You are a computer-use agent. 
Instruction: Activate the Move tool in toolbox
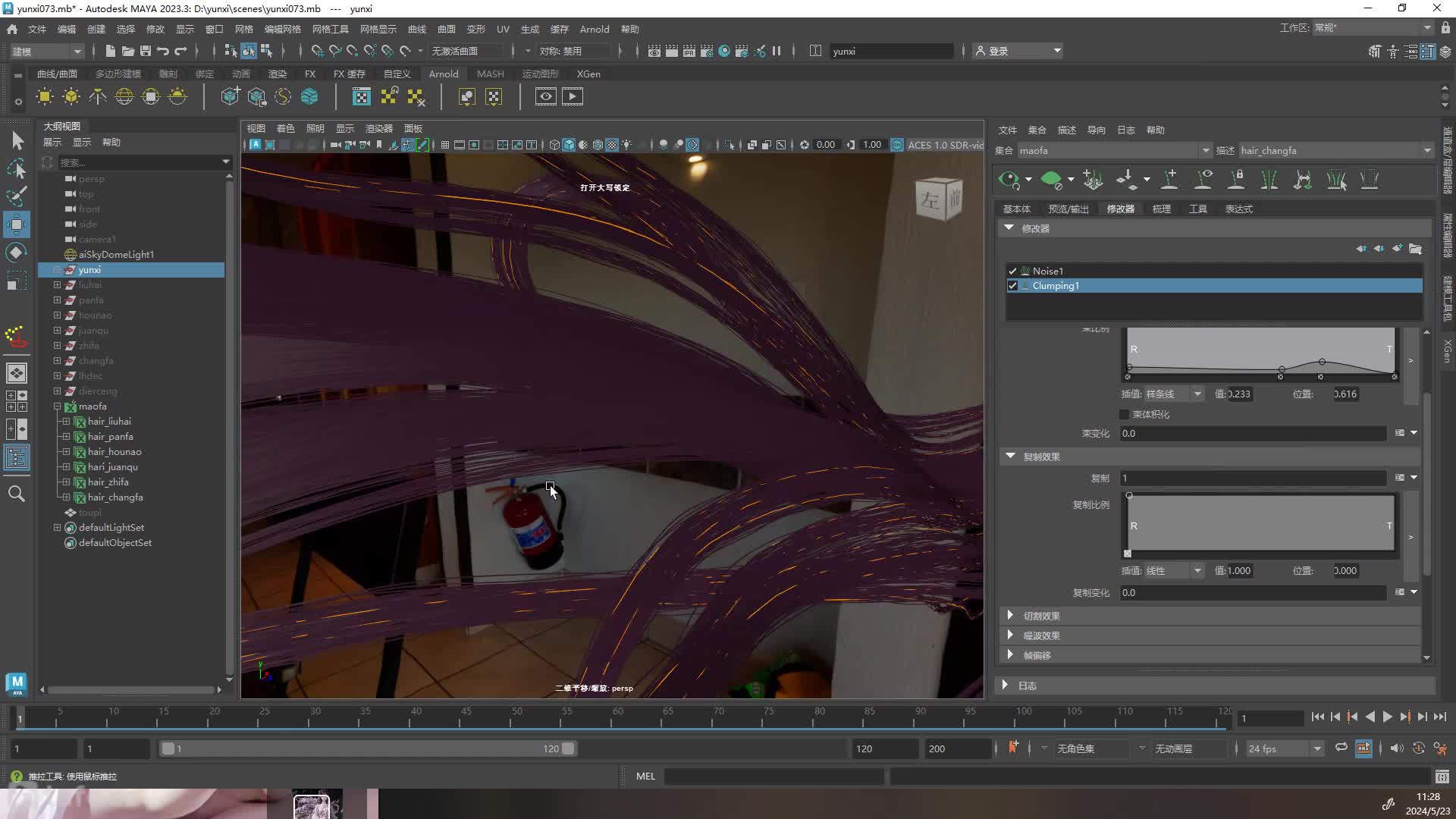17,224
